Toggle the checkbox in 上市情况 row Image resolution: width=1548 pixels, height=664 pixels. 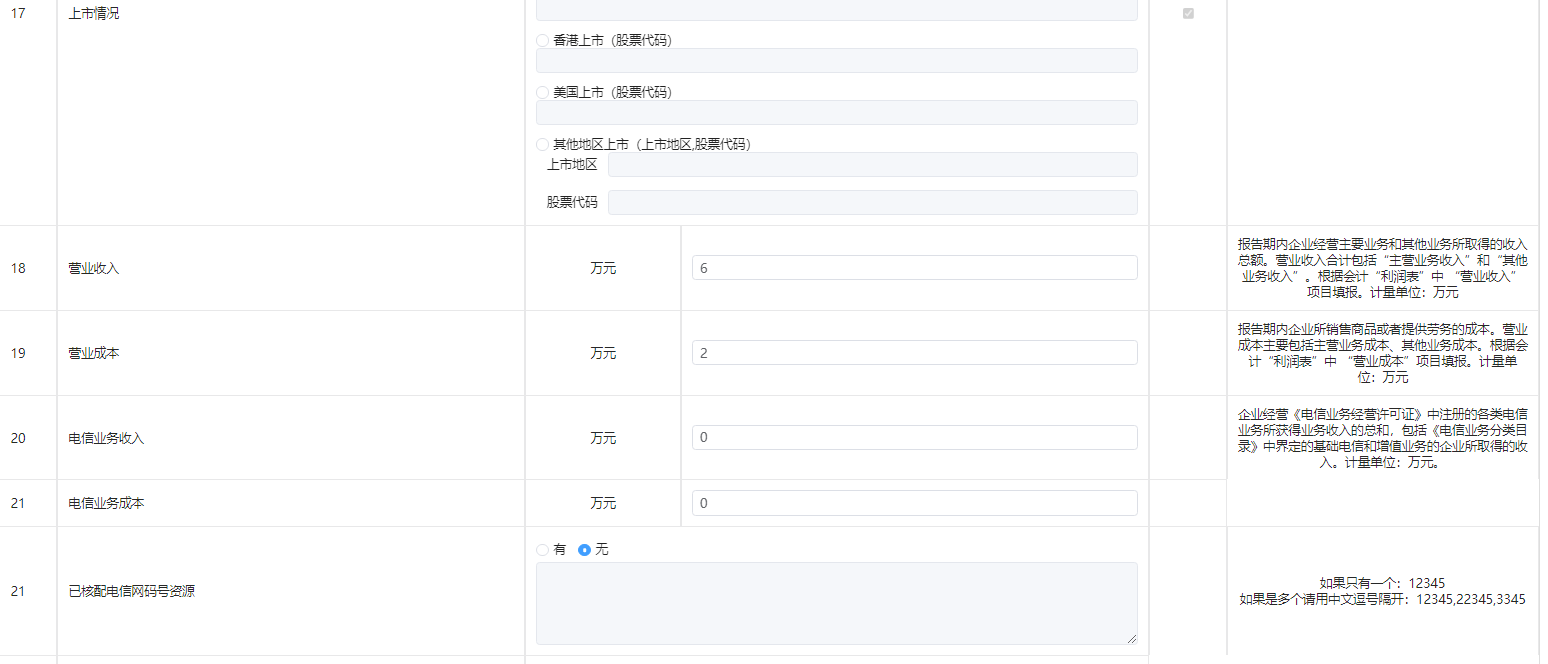(1188, 14)
